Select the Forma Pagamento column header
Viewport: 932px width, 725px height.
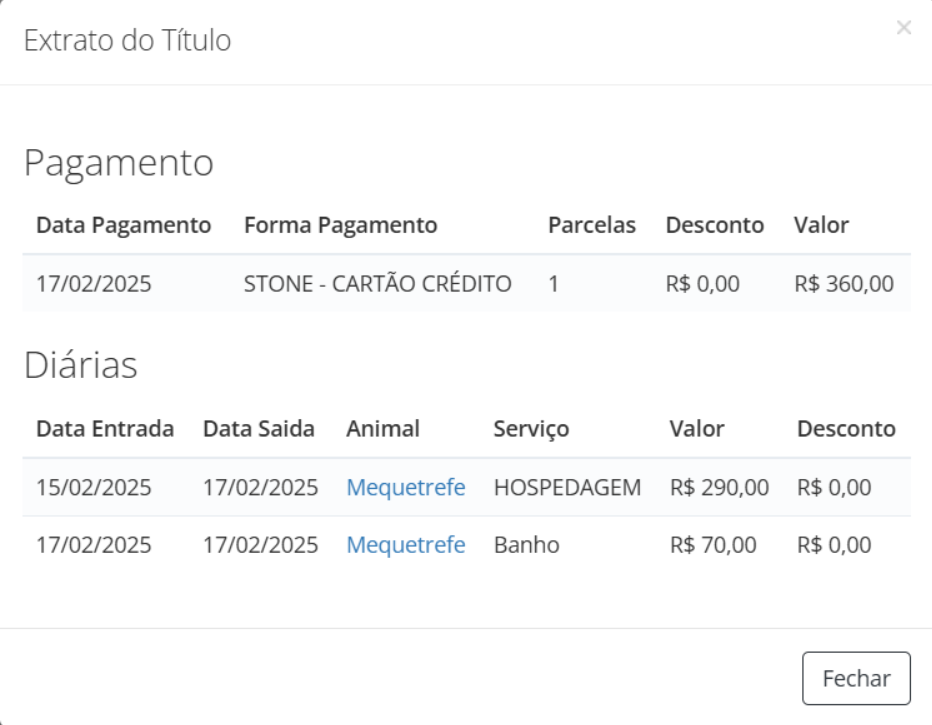tap(341, 225)
